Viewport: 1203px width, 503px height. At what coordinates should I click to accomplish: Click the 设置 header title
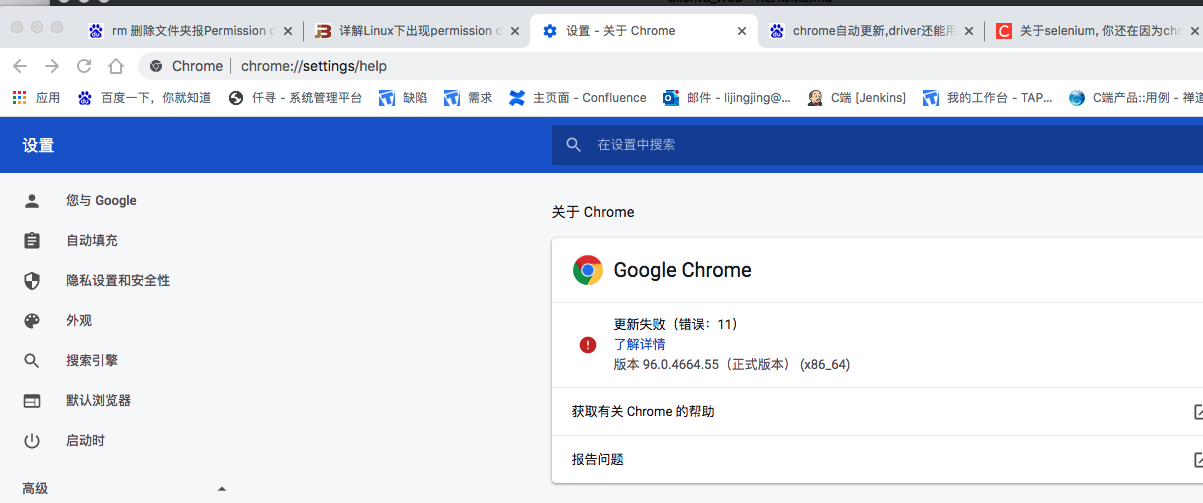coord(38,146)
